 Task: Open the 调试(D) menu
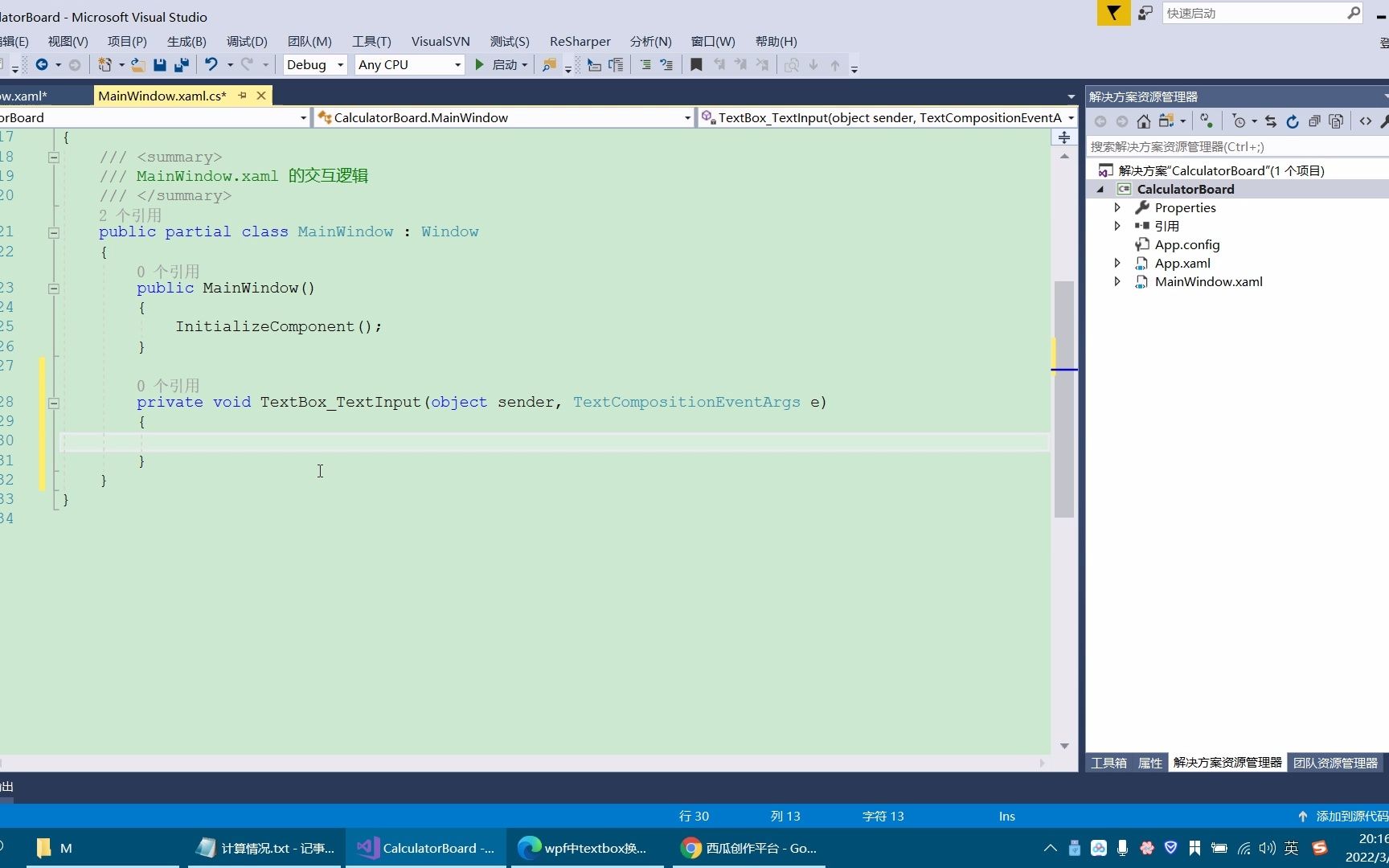click(x=247, y=41)
